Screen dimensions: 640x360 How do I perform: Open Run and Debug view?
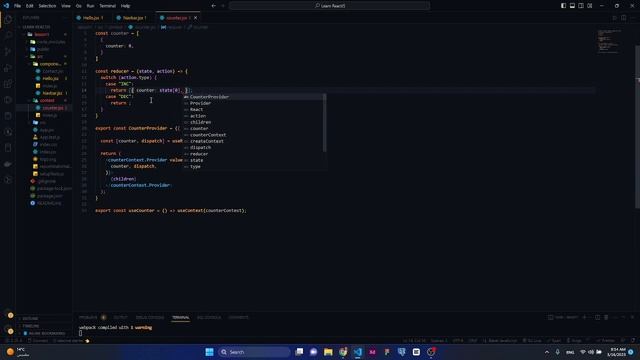point(8,68)
